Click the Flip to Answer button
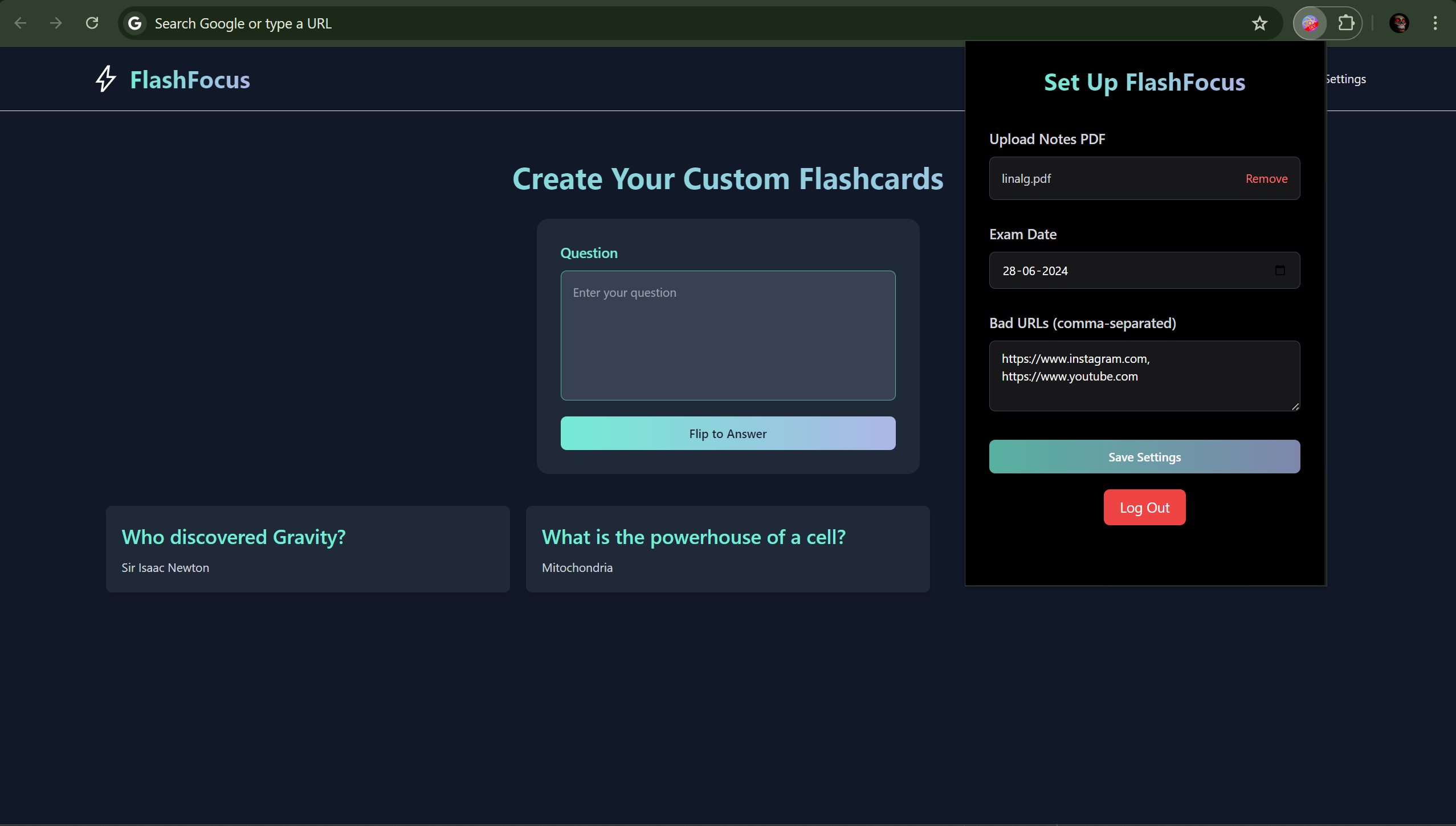Image resolution: width=1456 pixels, height=826 pixels. point(728,434)
